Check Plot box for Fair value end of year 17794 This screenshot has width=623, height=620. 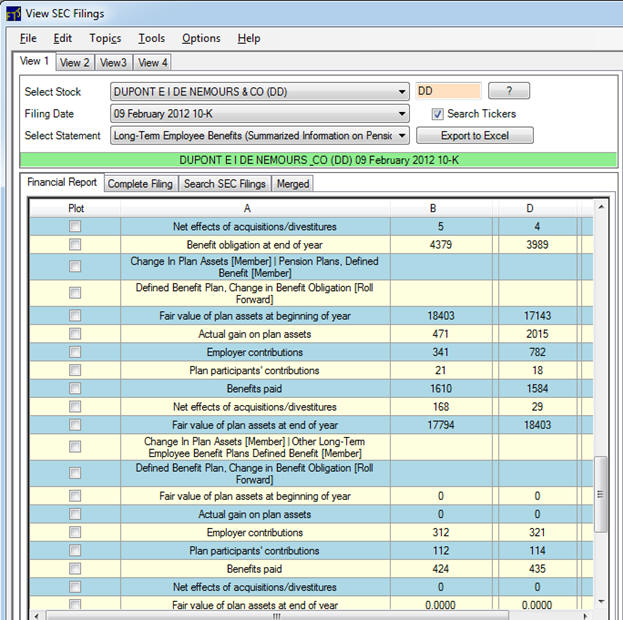point(75,425)
